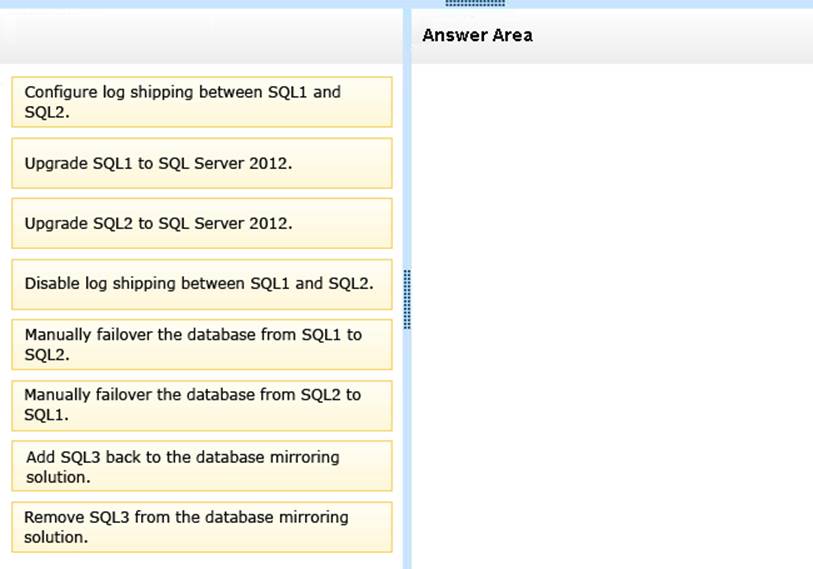Screen dimensions: 813x569
Task: Click the white gap between Upgrade SQL1 and Upgrade SQL2
Action: (200, 193)
